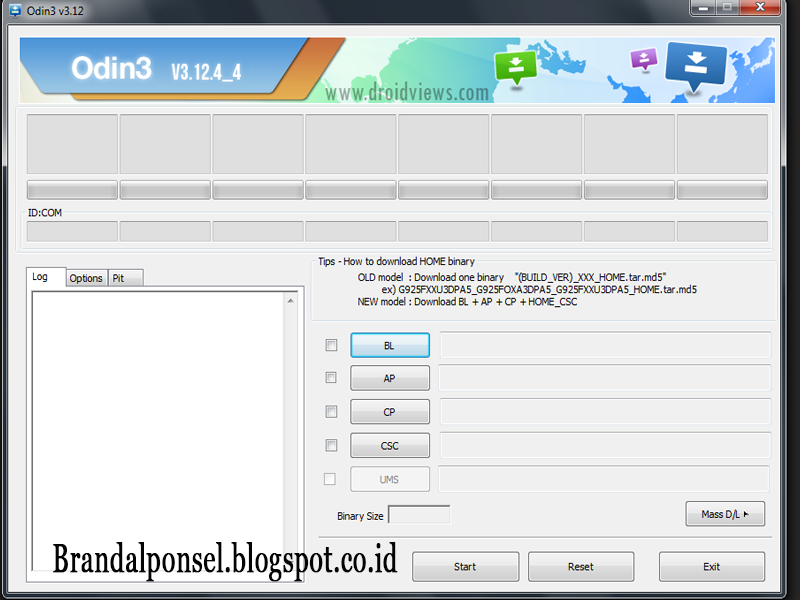
Task: Click the first progress bar slot
Action: point(72,190)
